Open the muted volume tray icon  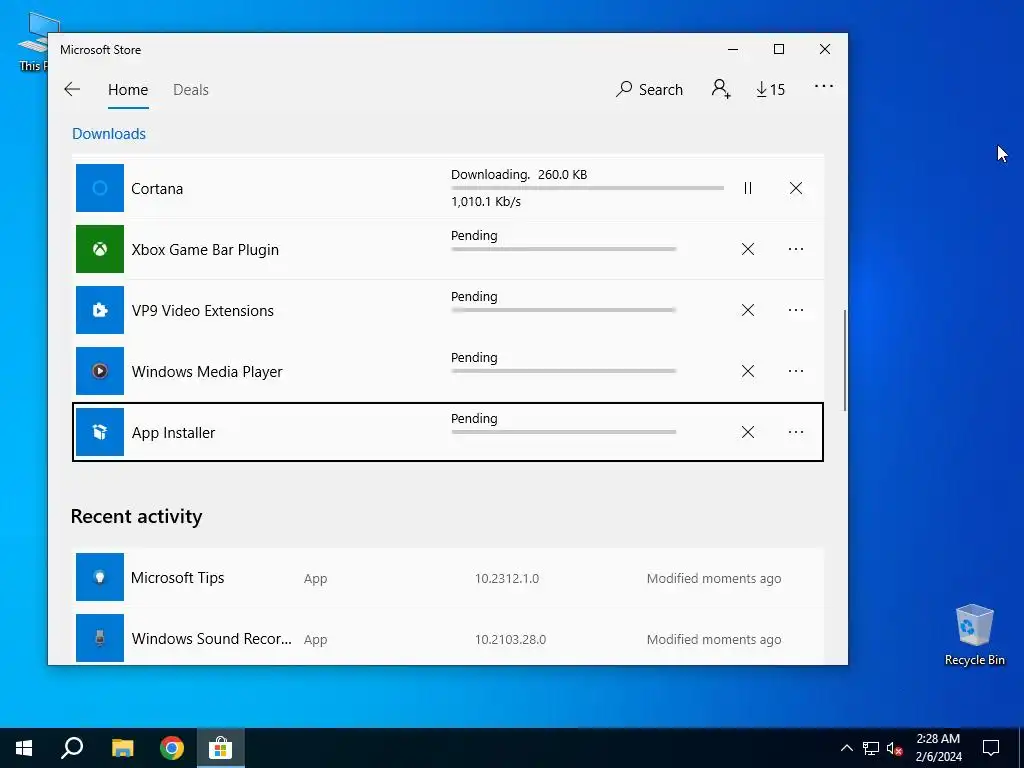click(894, 748)
